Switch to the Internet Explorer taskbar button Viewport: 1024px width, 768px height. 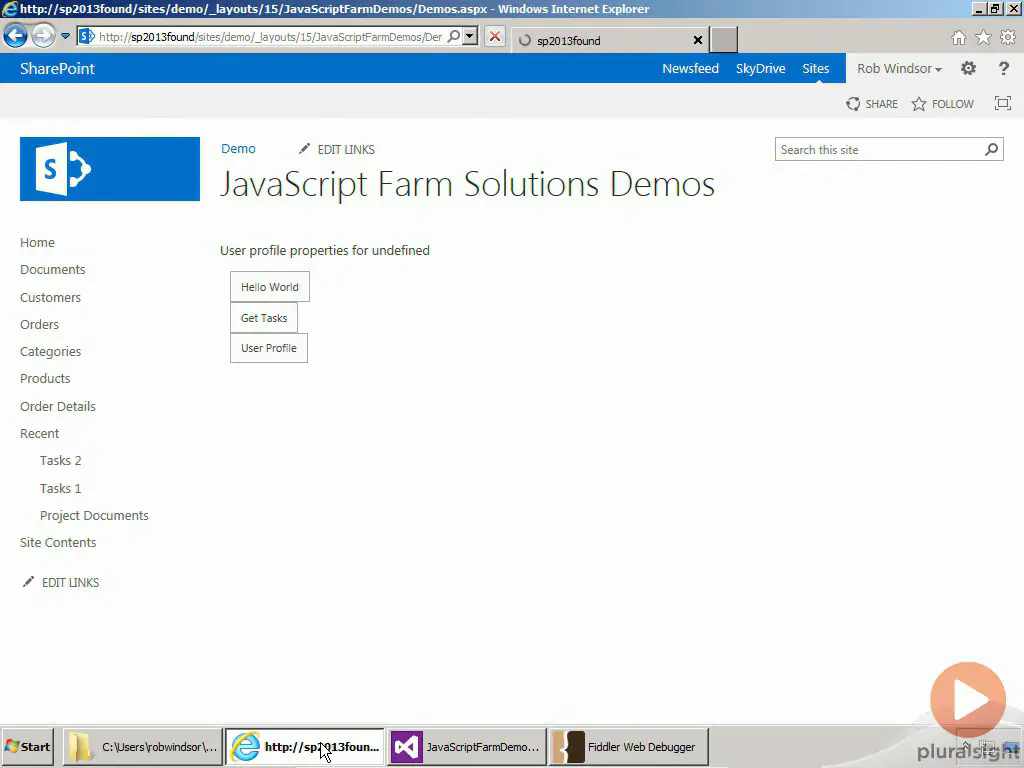pyautogui.click(x=304, y=746)
